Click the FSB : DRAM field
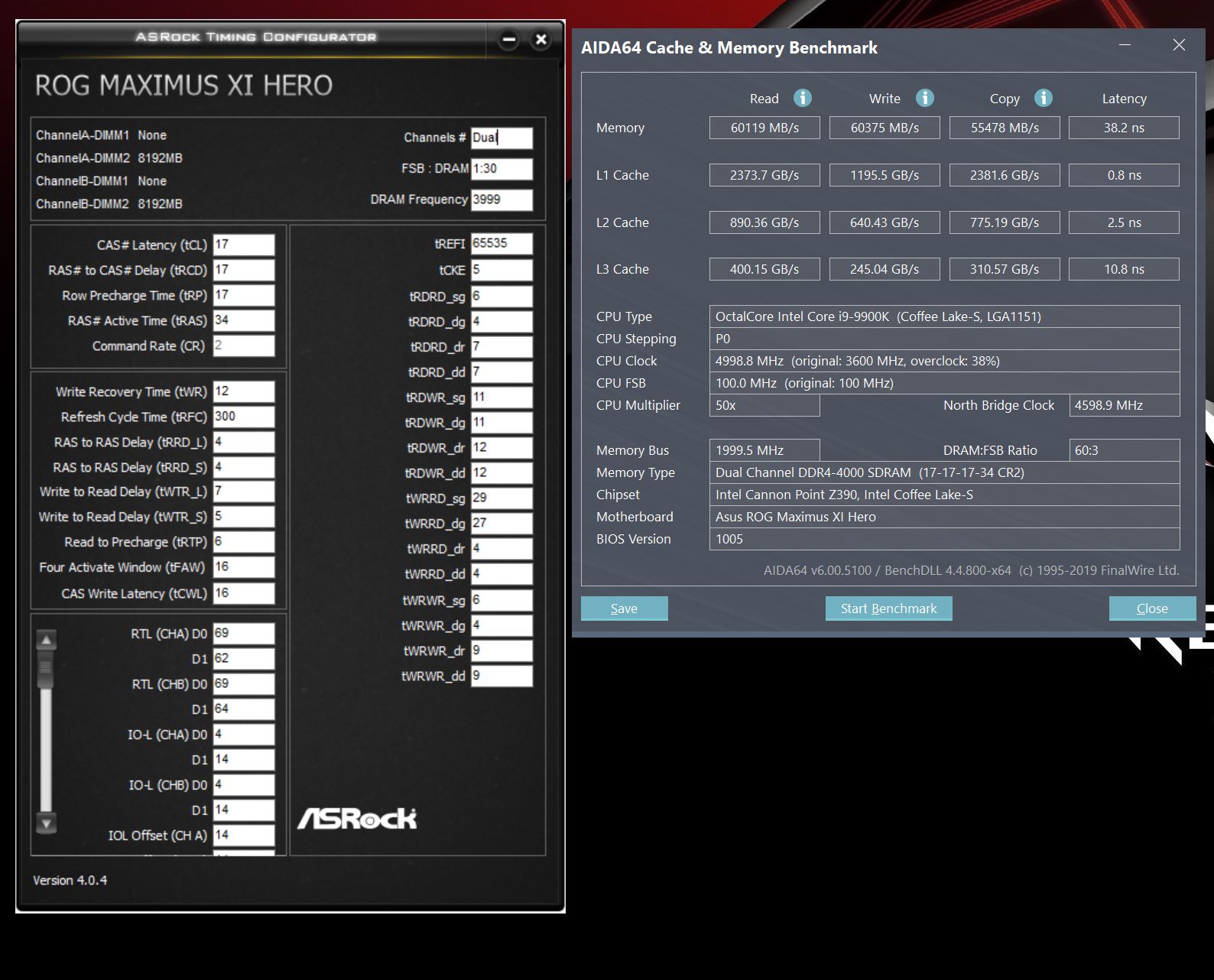The width and height of the screenshot is (1214, 980). [x=502, y=169]
